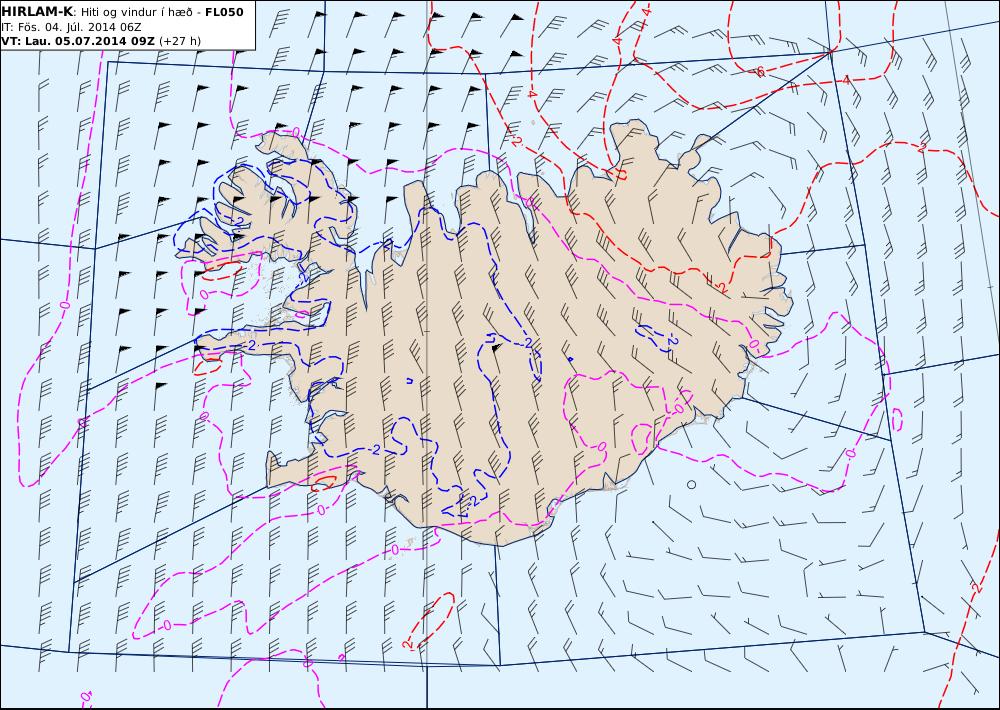Click the (+27 h) forecast offset text
This screenshot has width=1000, height=710.
tap(179, 41)
